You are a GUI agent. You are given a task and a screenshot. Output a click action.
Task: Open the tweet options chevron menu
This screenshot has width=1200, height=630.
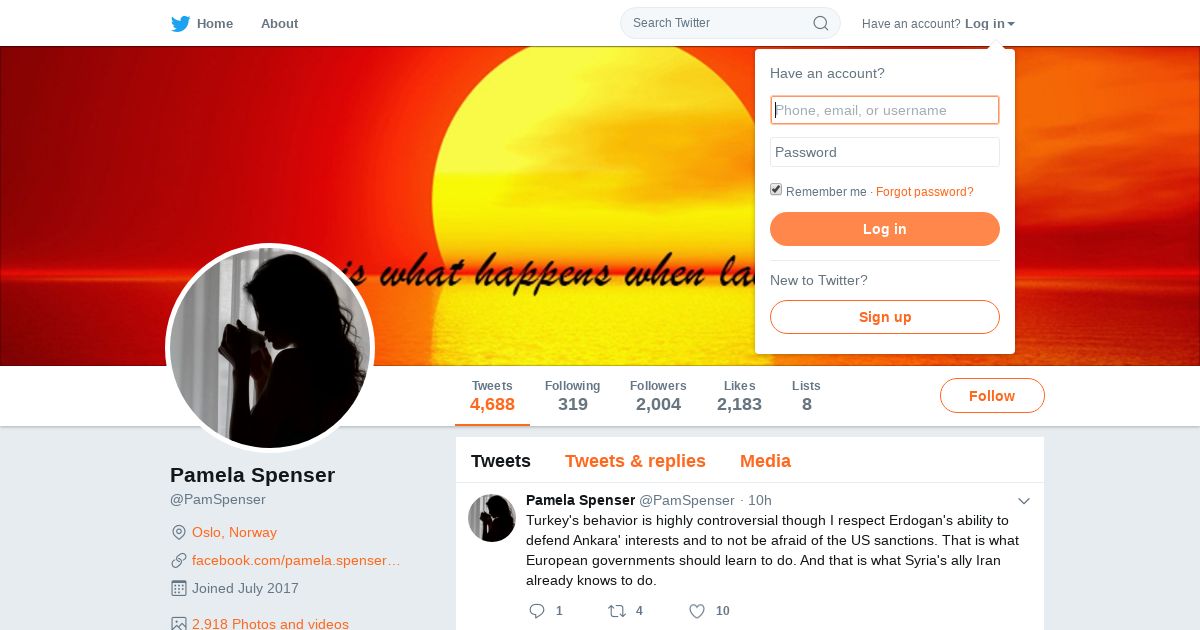click(1024, 500)
